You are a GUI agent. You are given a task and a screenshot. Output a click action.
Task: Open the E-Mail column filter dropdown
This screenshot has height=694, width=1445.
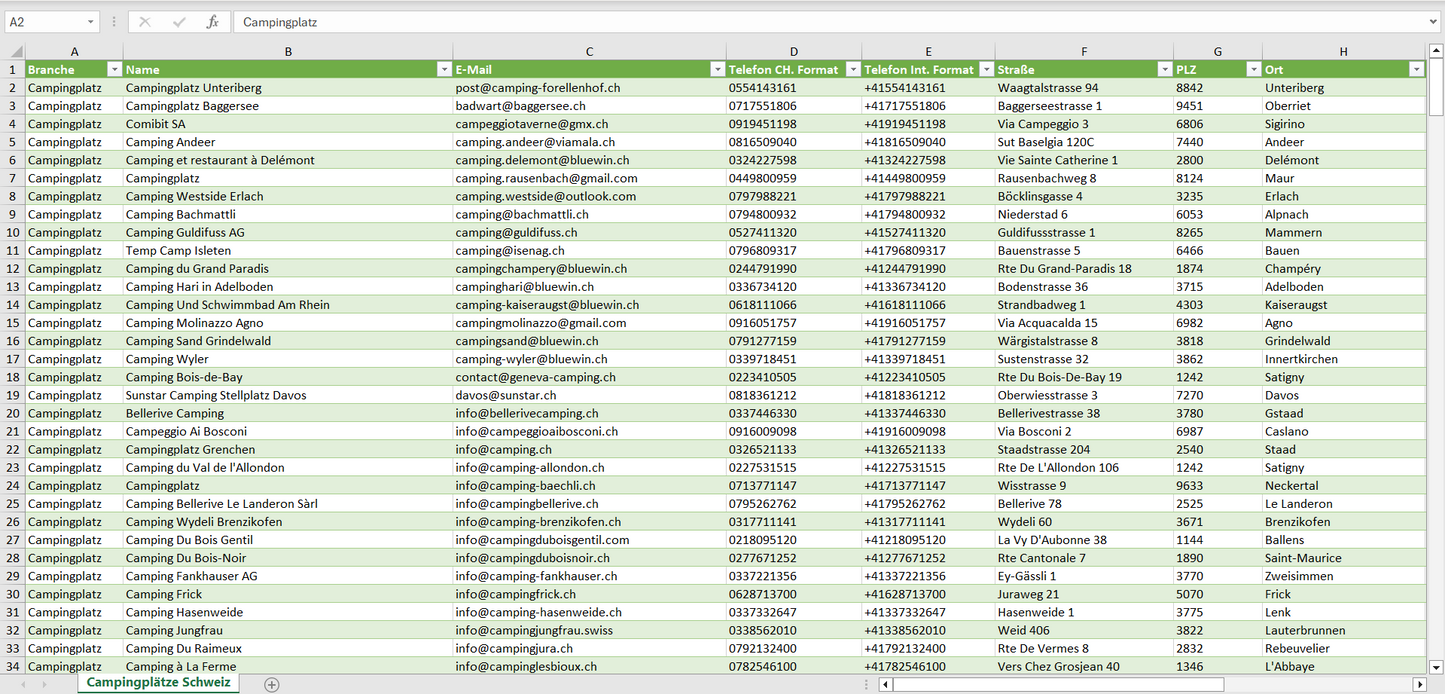(717, 69)
